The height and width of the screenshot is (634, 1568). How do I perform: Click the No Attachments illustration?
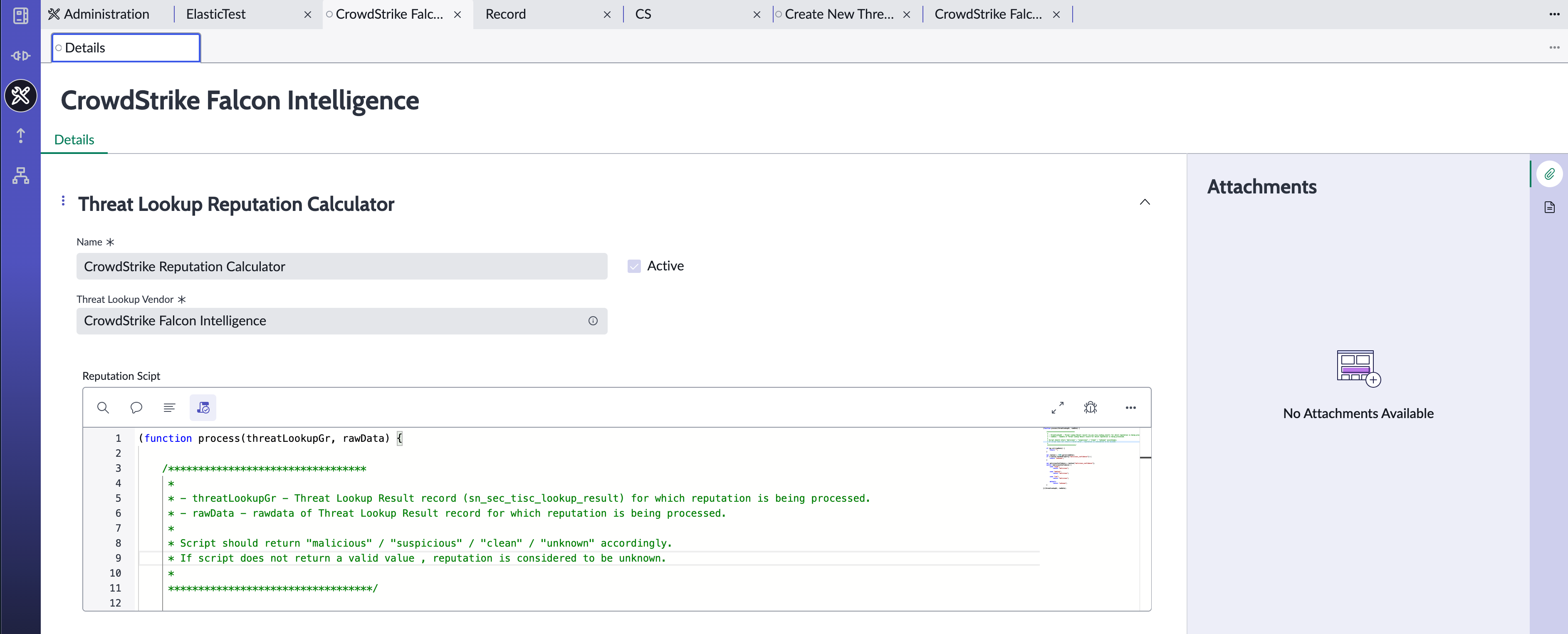click(x=1358, y=369)
